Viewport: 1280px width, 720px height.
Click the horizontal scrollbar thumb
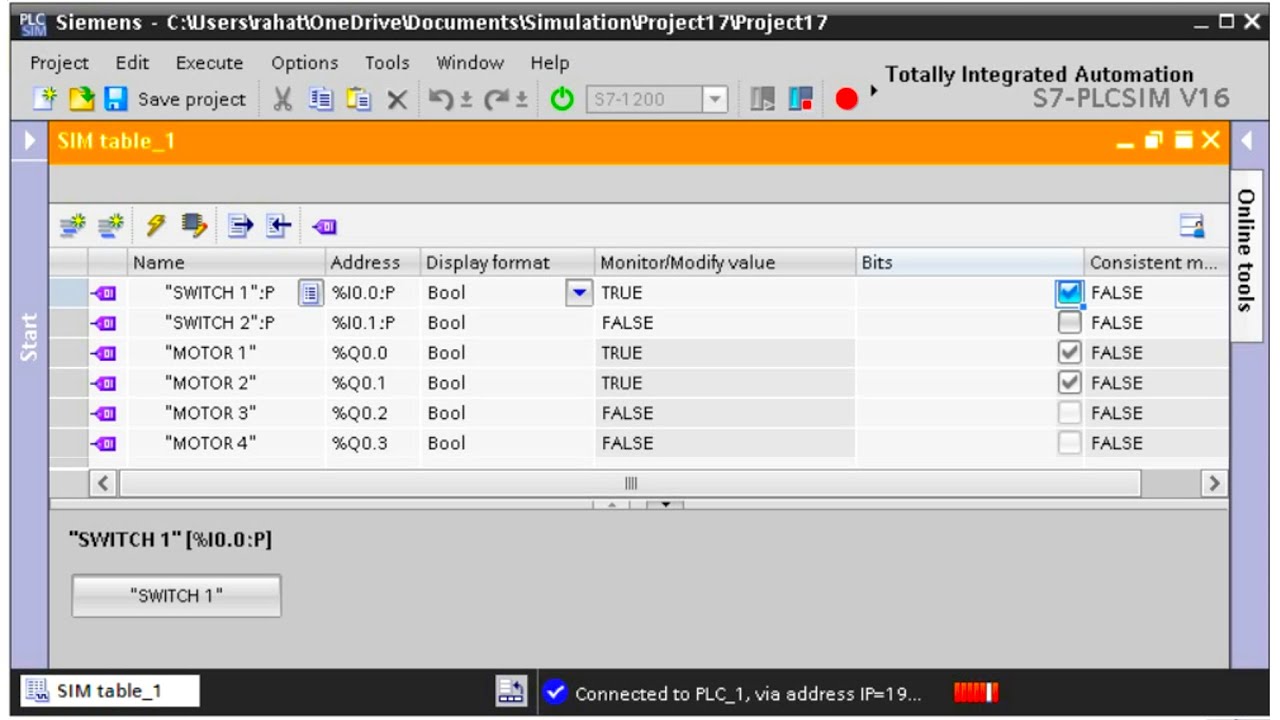pyautogui.click(x=630, y=483)
